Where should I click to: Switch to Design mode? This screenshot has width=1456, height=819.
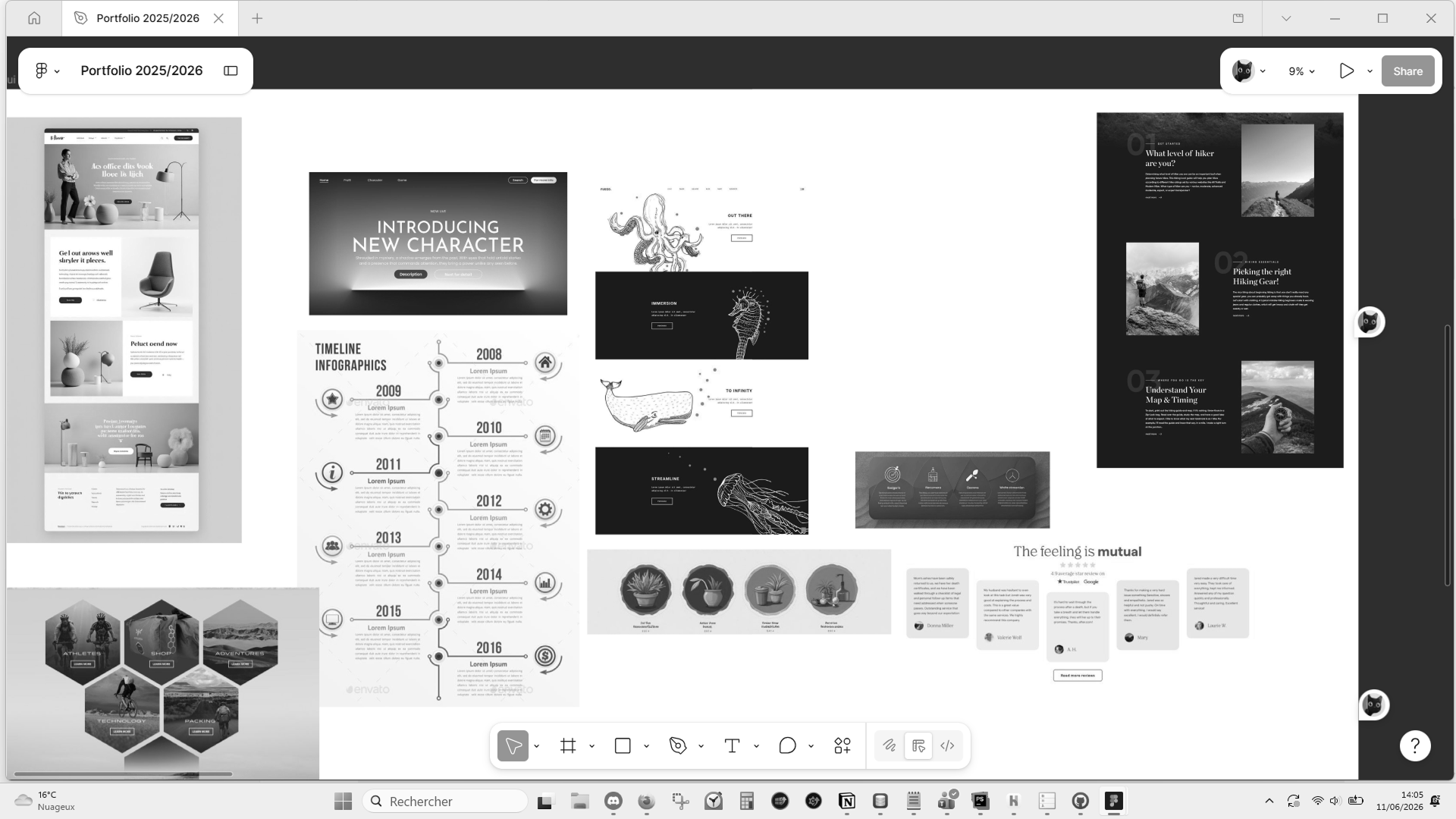pos(918,746)
